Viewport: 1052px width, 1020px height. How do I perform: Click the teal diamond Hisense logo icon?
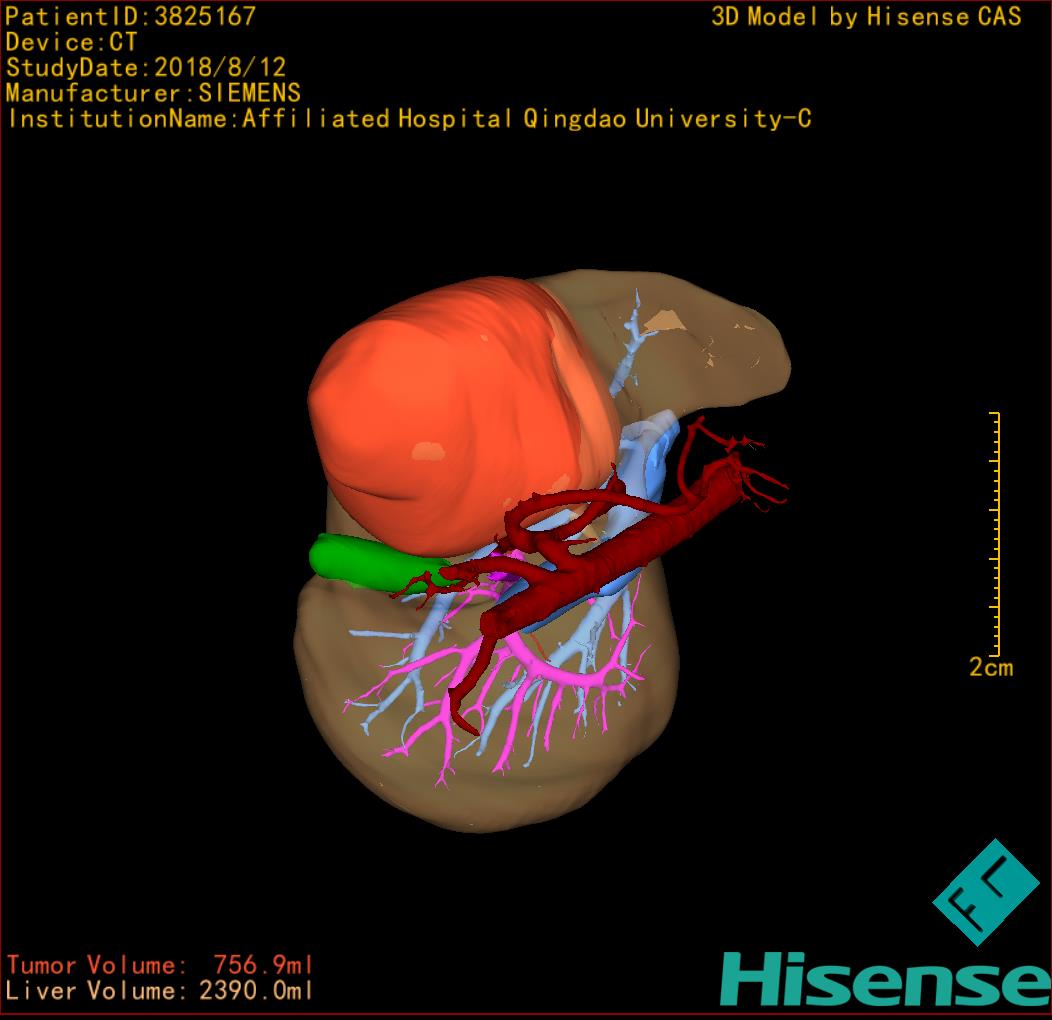(x=986, y=891)
